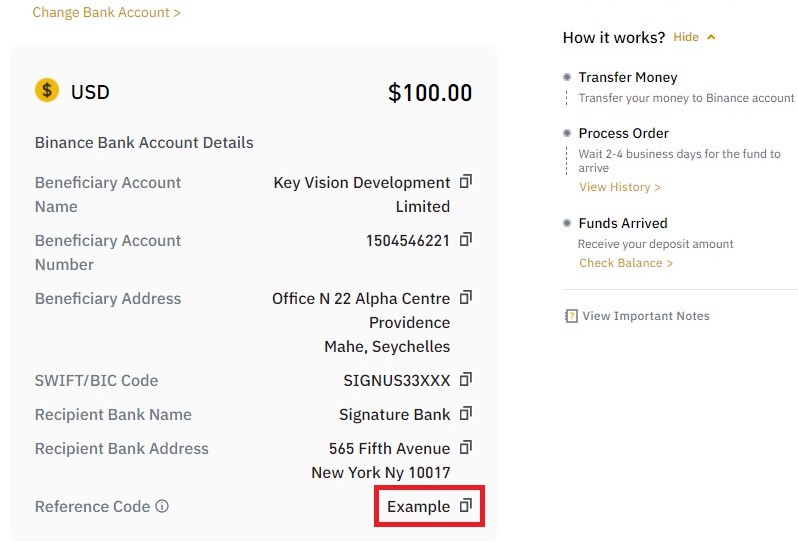Copy Signature Bank recipient name
Viewport: 798px width, 546px height.
coord(466,413)
